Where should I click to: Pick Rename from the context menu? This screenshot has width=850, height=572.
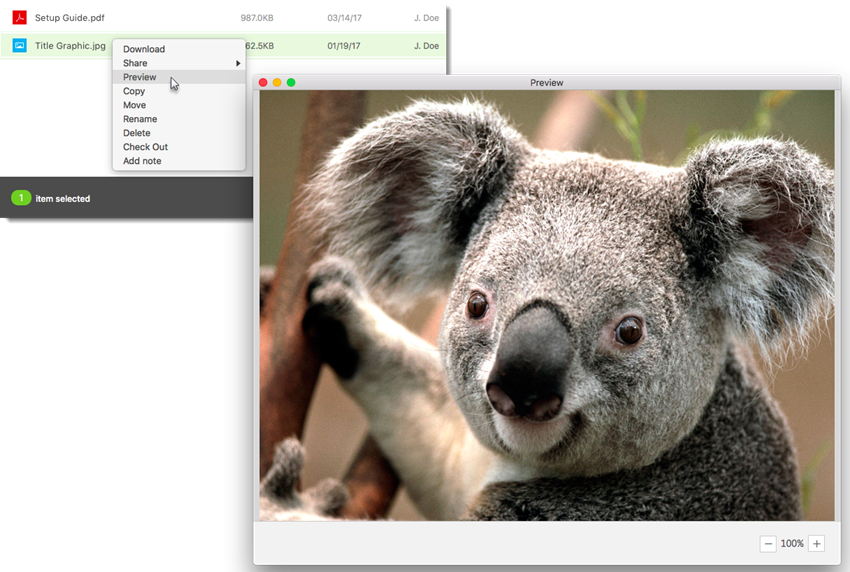coord(139,119)
